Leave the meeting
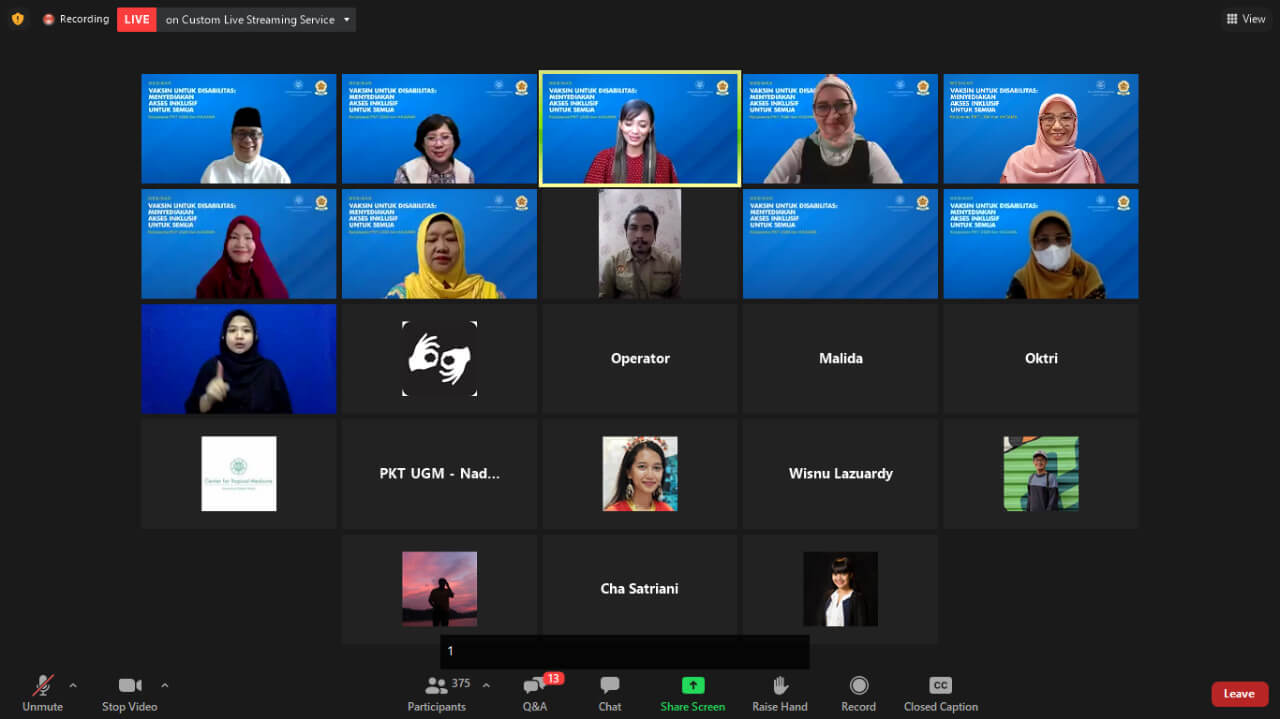 pyautogui.click(x=1239, y=694)
